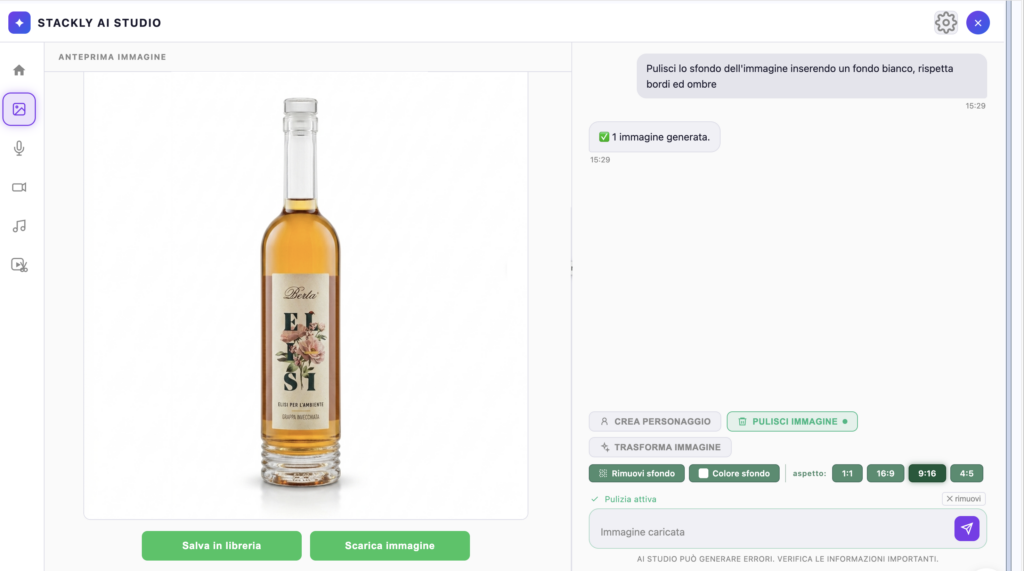Close the AI Studio with purple X

[978, 23]
